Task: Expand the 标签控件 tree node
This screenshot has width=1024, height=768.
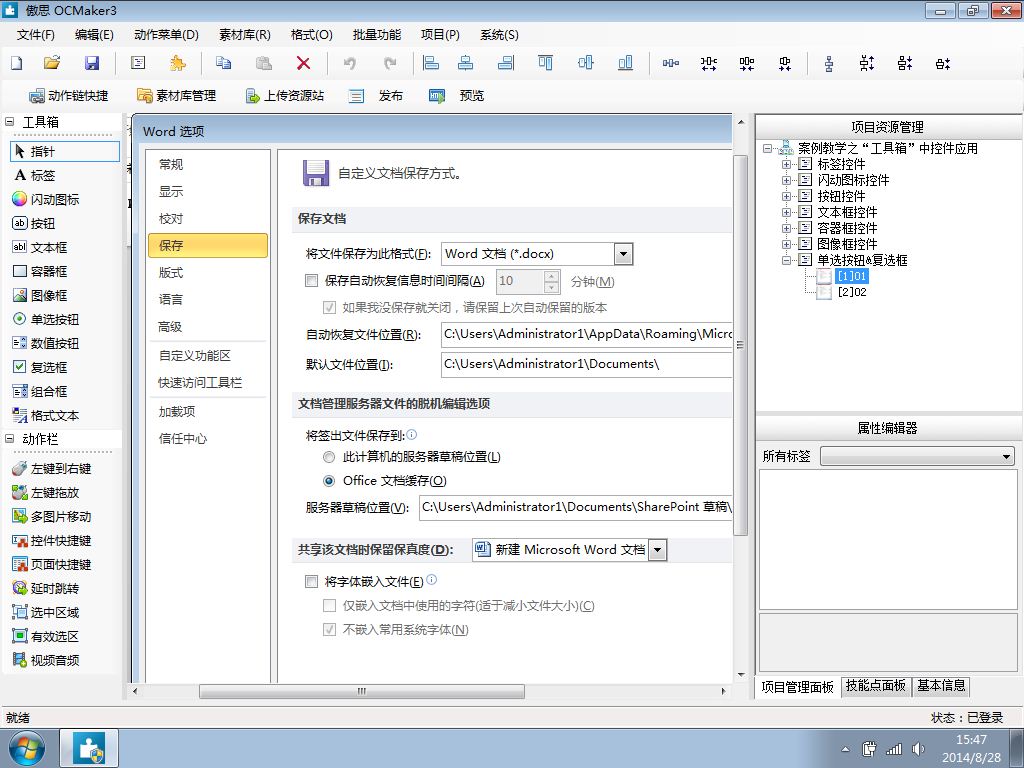Action: pyautogui.click(x=786, y=165)
